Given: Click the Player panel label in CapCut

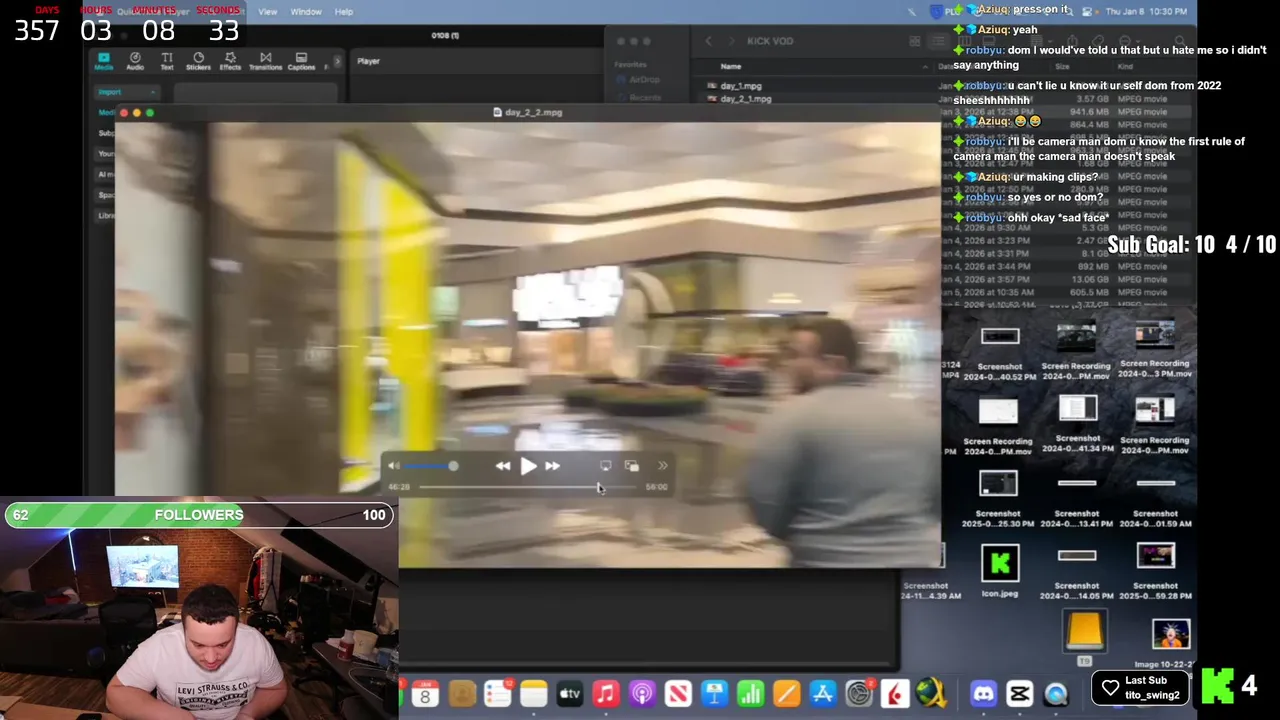Looking at the screenshot, I should [369, 61].
